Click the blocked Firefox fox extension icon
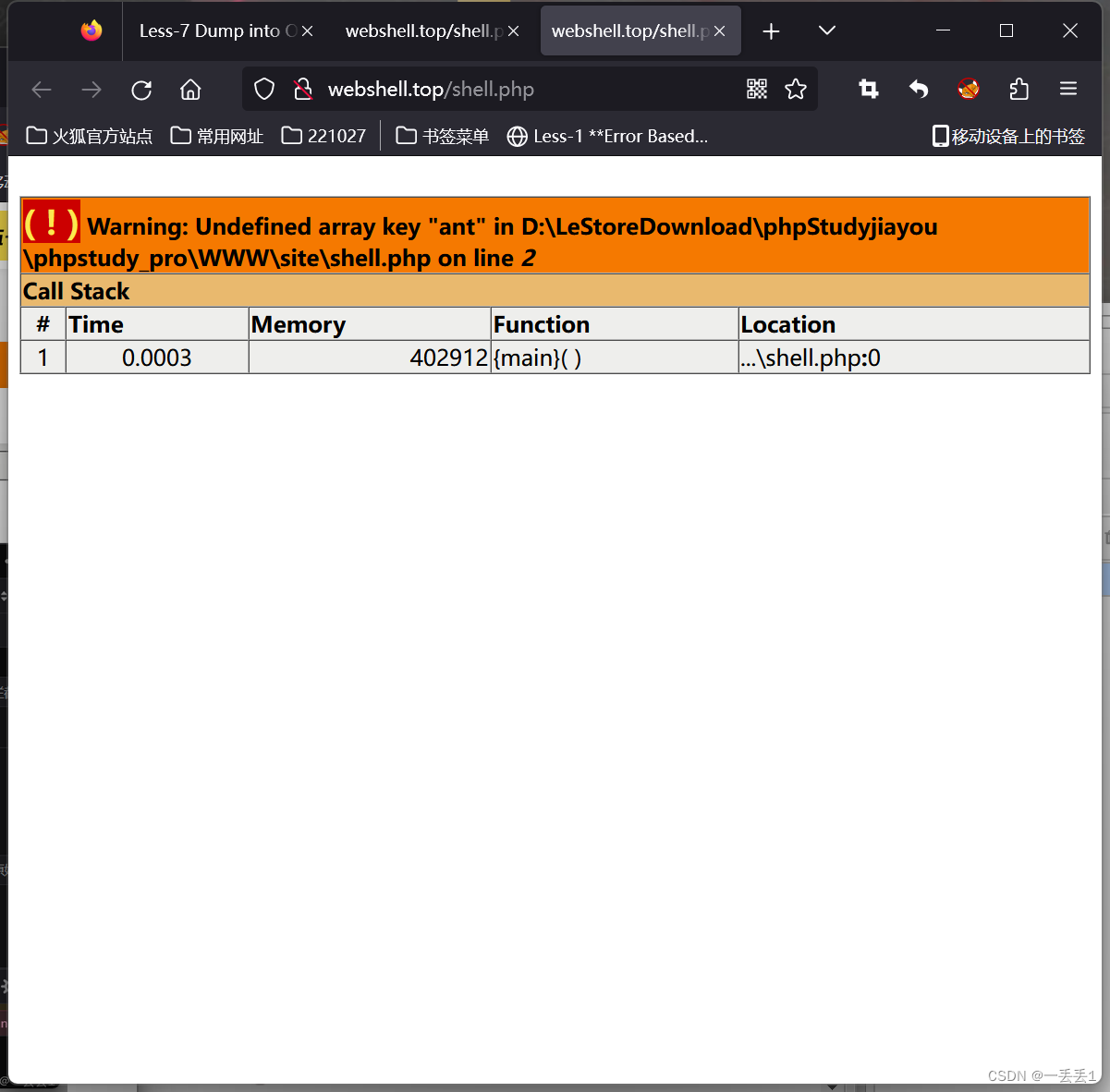The image size is (1110, 1092). coord(968,89)
